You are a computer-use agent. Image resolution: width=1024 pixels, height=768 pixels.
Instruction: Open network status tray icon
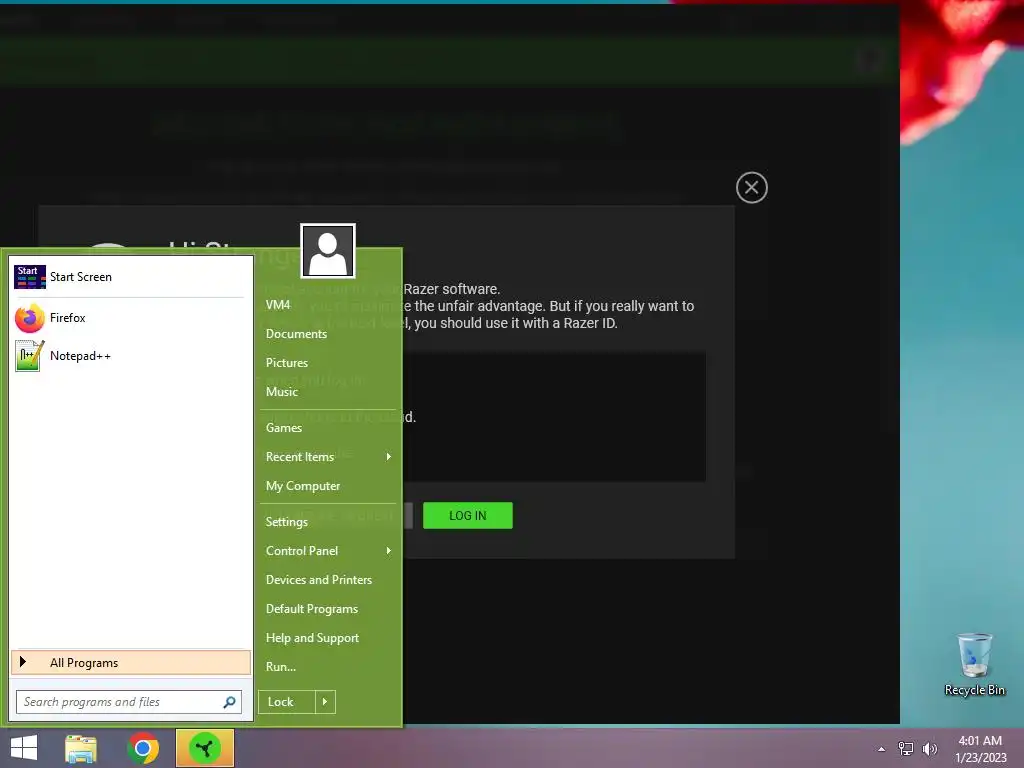click(x=906, y=749)
